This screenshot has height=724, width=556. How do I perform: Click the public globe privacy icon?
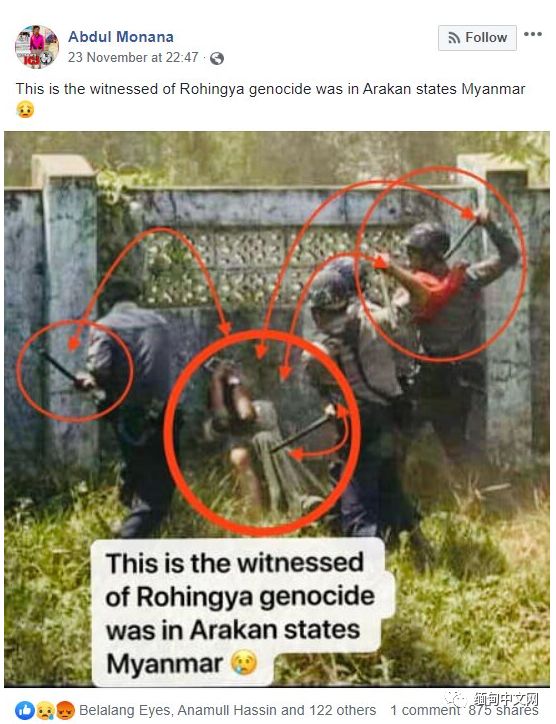(217, 58)
